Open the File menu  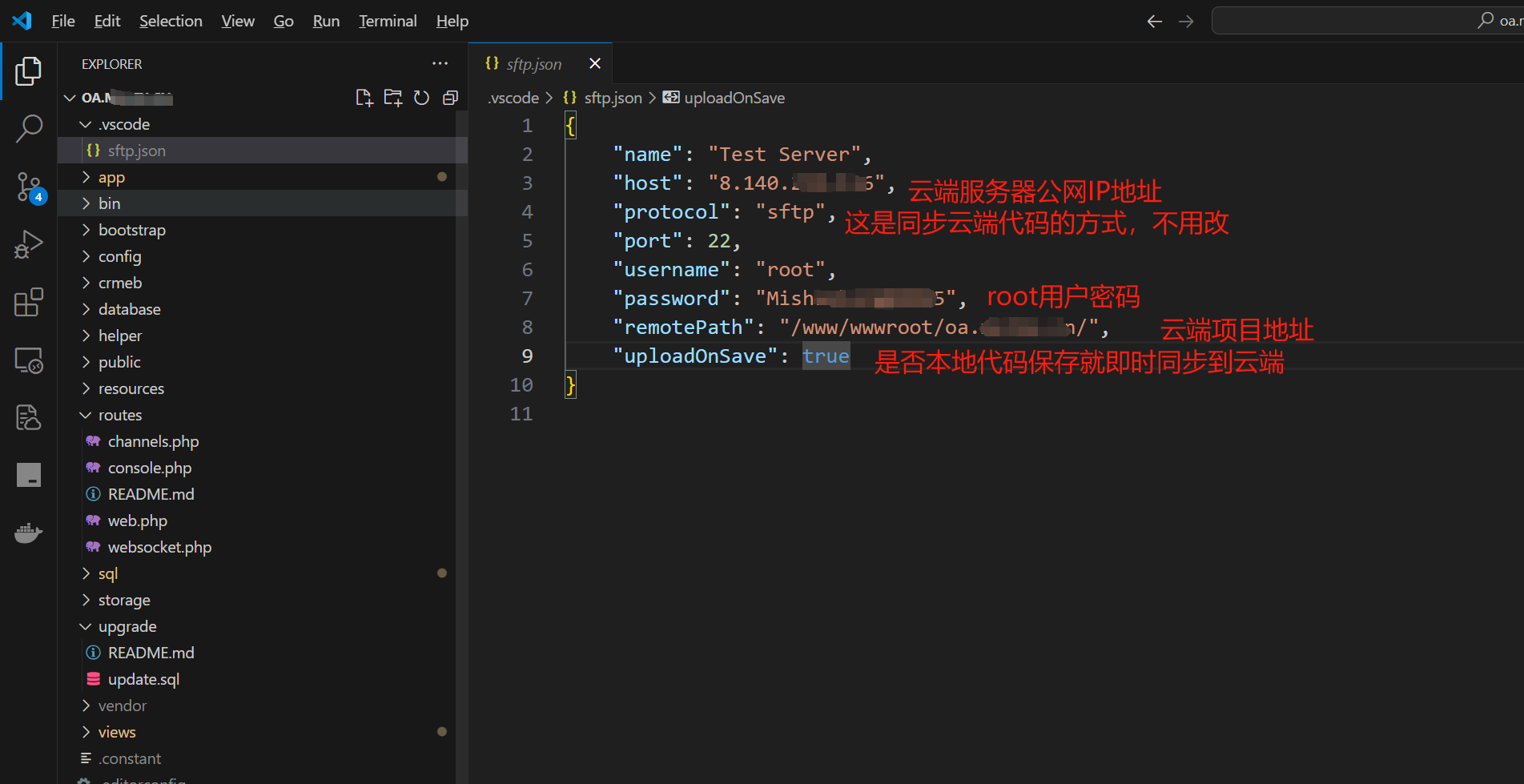click(63, 21)
